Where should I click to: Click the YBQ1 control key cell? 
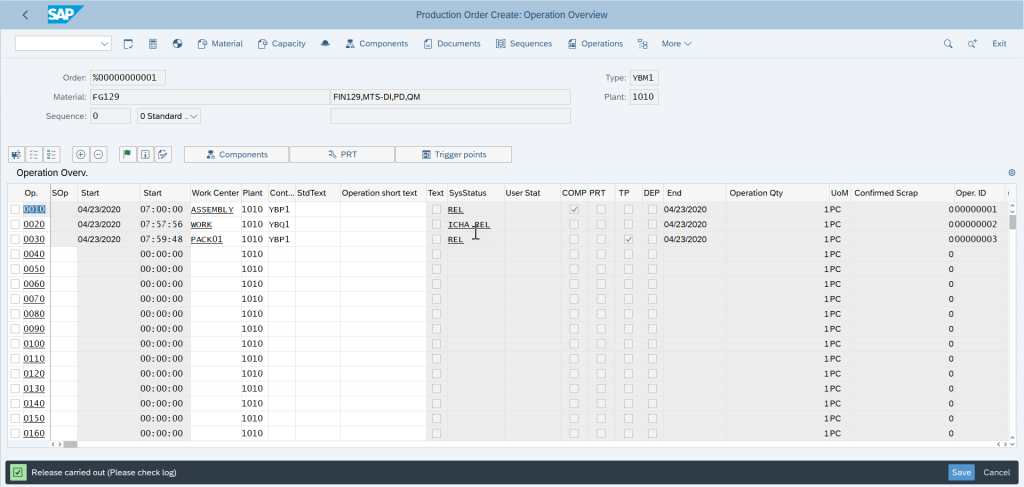(280, 225)
